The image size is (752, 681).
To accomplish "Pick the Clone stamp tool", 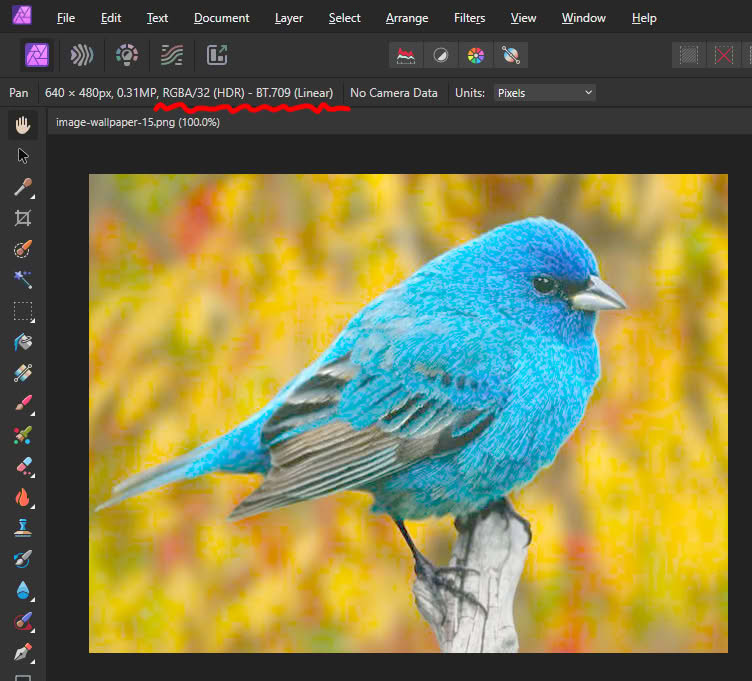I will (23, 528).
